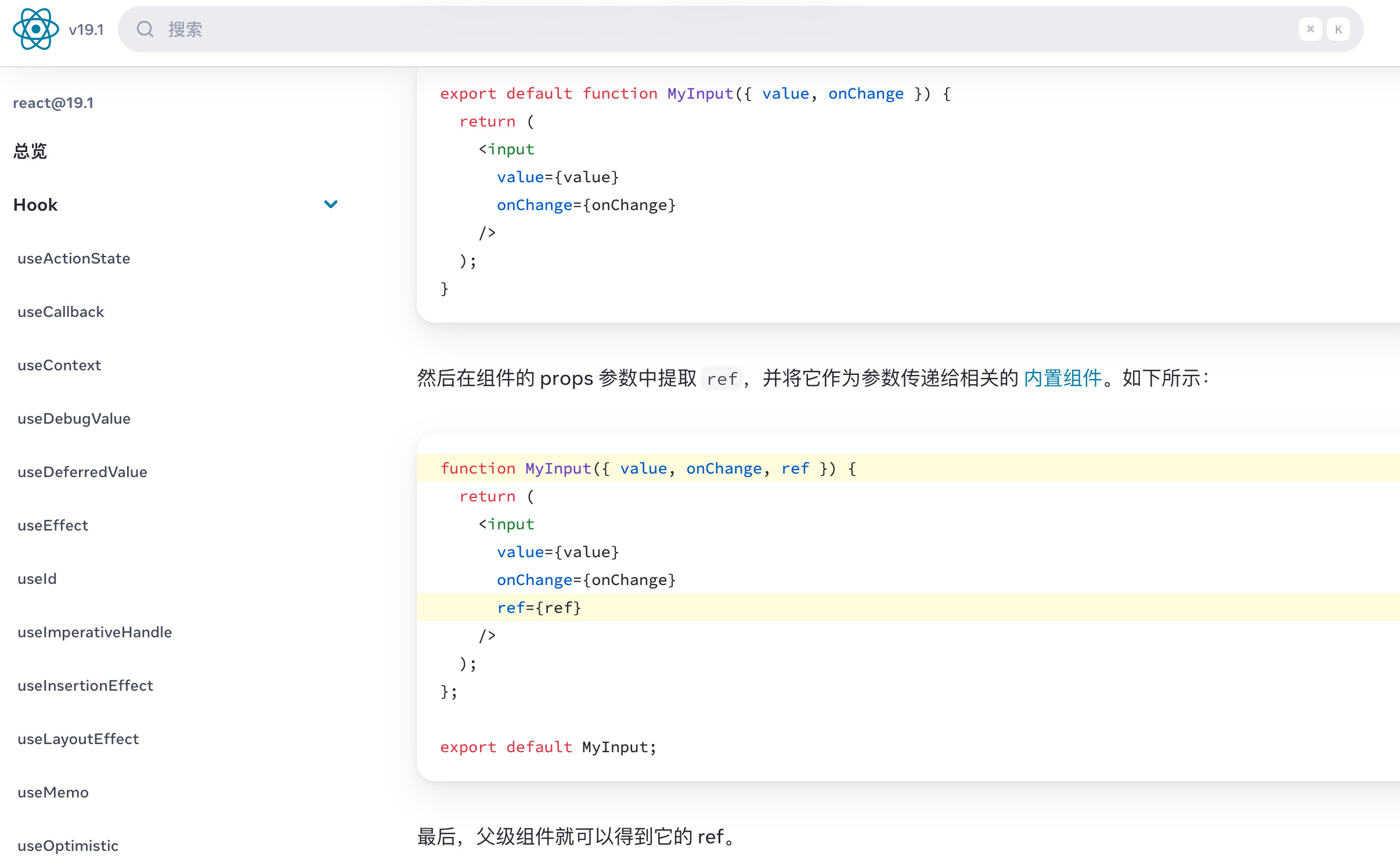Click the ⌘ shortcut key badge

click(1311, 29)
